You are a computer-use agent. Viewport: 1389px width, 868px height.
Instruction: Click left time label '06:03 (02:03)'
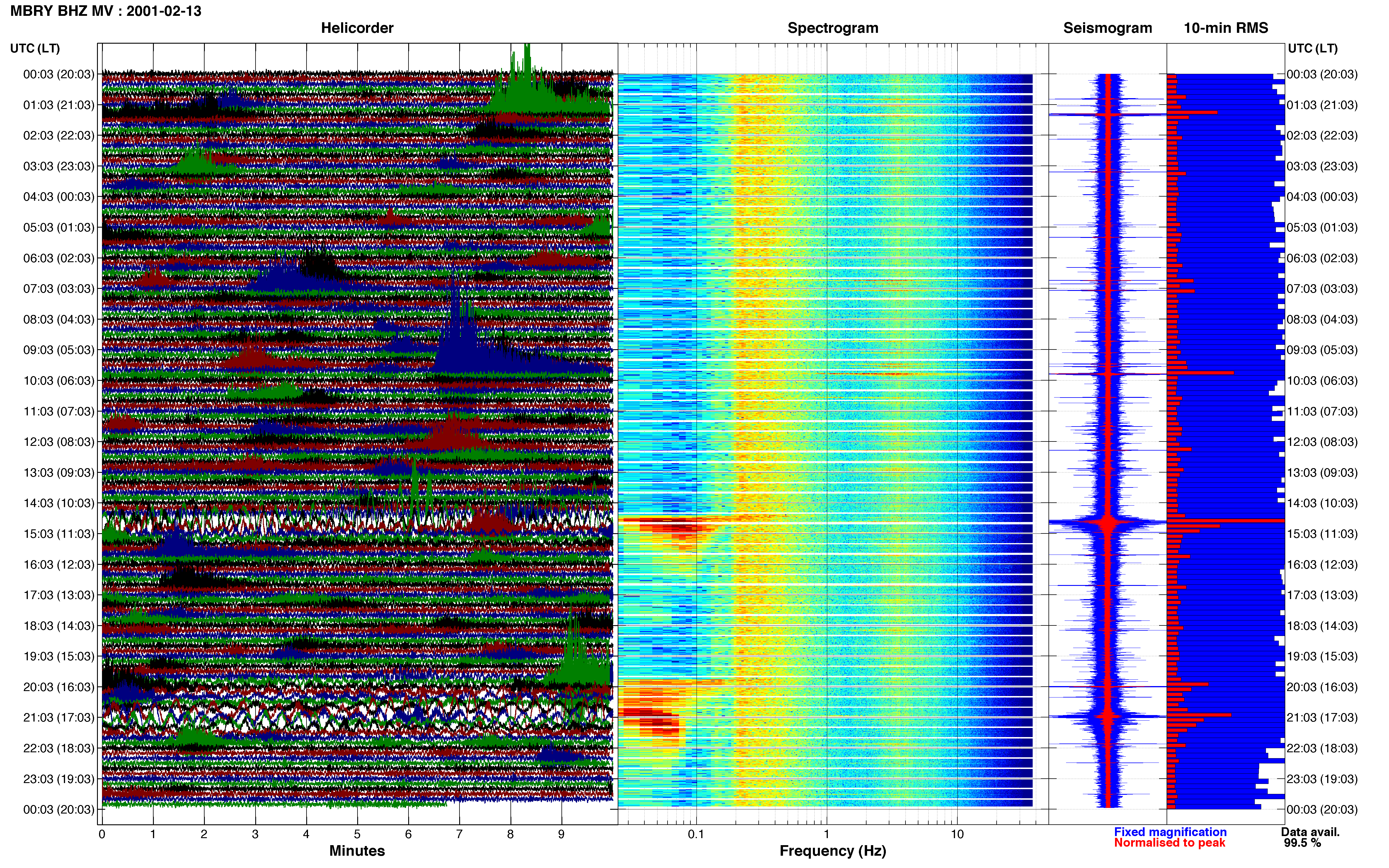point(59,258)
